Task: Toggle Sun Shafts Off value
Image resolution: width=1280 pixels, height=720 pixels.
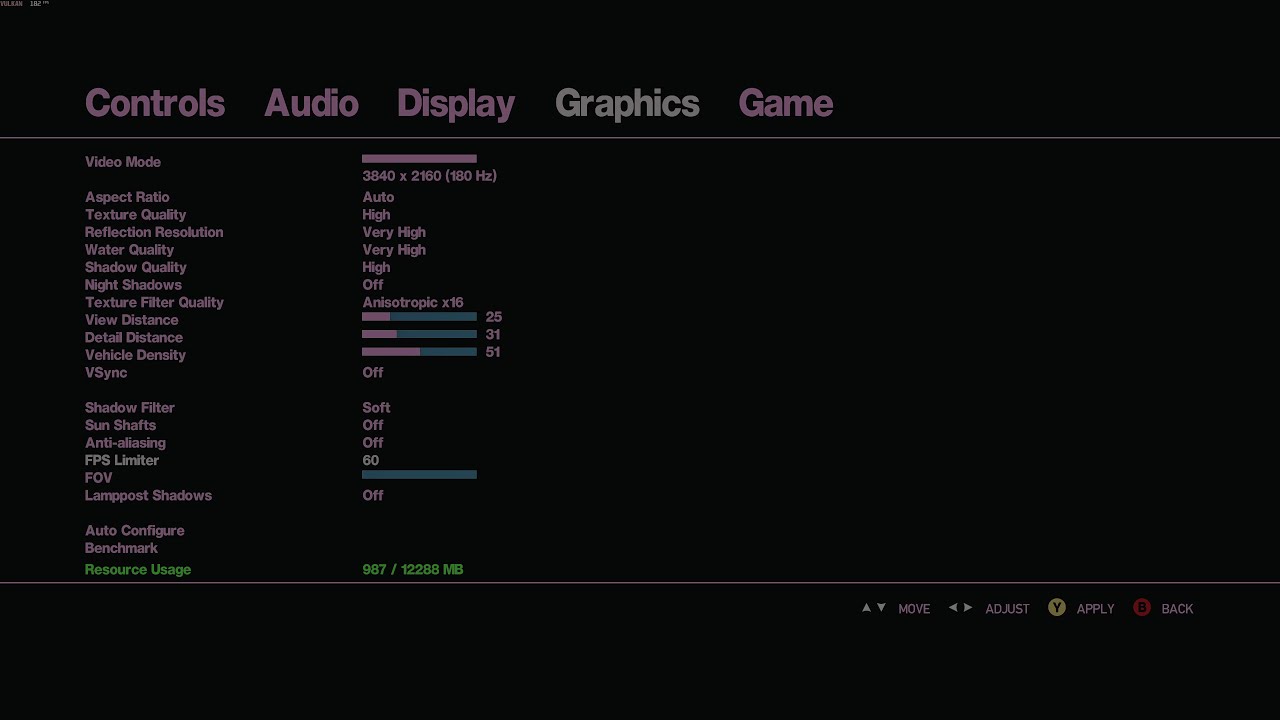Action: pyautogui.click(x=373, y=425)
